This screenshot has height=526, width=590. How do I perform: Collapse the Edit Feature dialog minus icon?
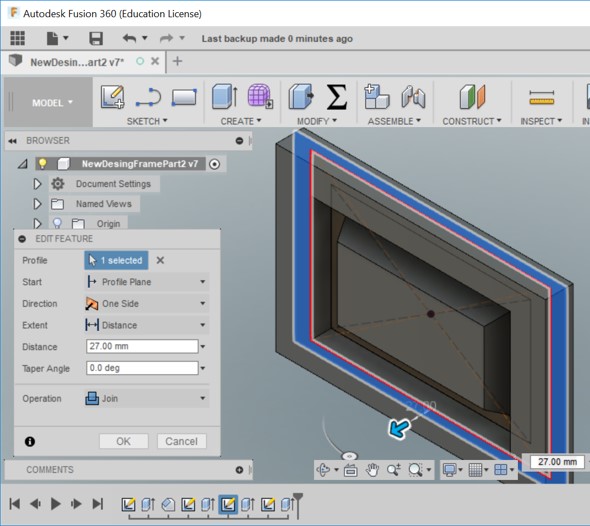tap(22, 239)
